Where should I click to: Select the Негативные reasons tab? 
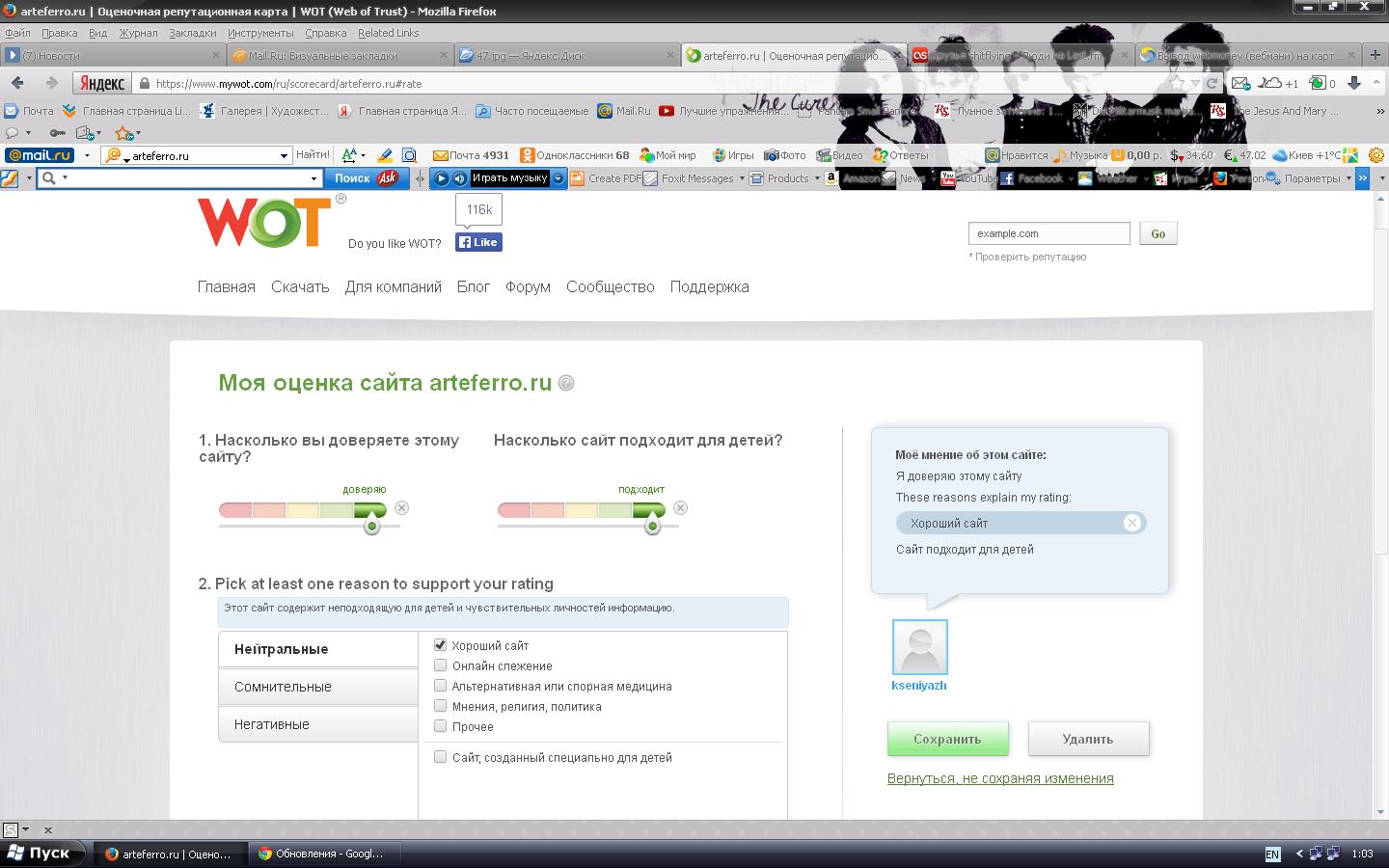318,724
